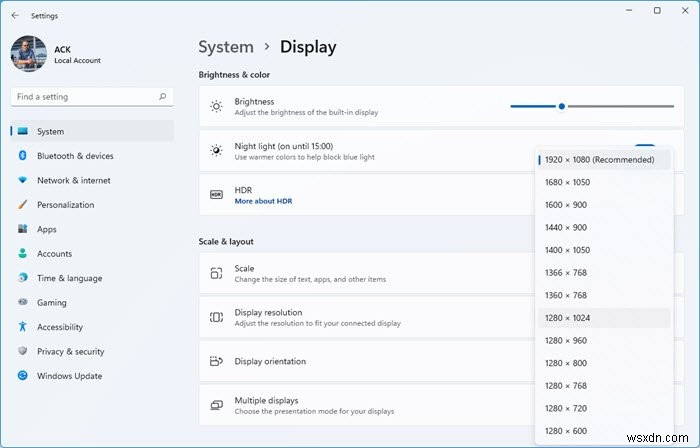
Task: Click the Accounts person icon
Action: 23,253
